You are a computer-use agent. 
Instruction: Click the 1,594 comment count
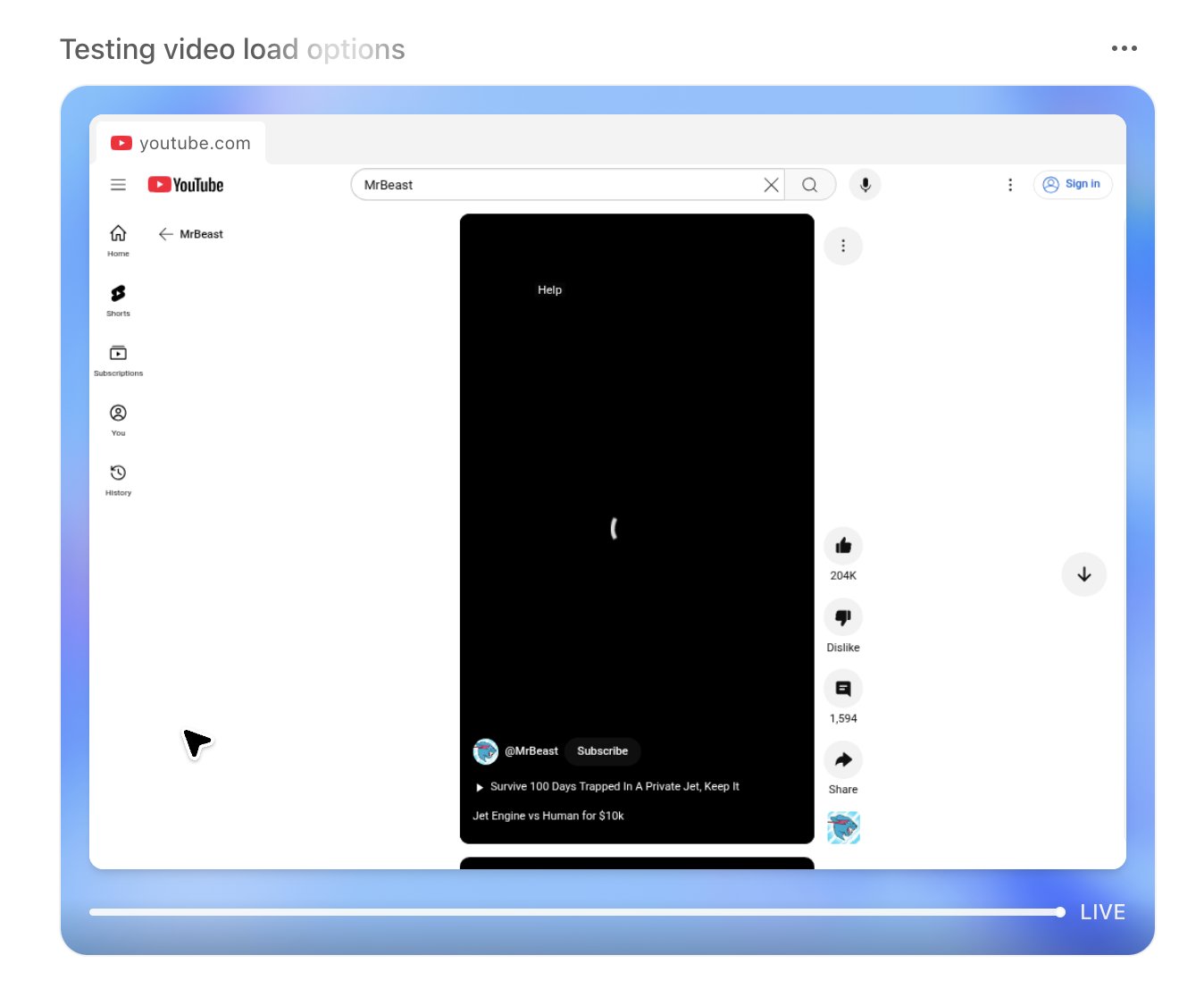click(x=843, y=718)
